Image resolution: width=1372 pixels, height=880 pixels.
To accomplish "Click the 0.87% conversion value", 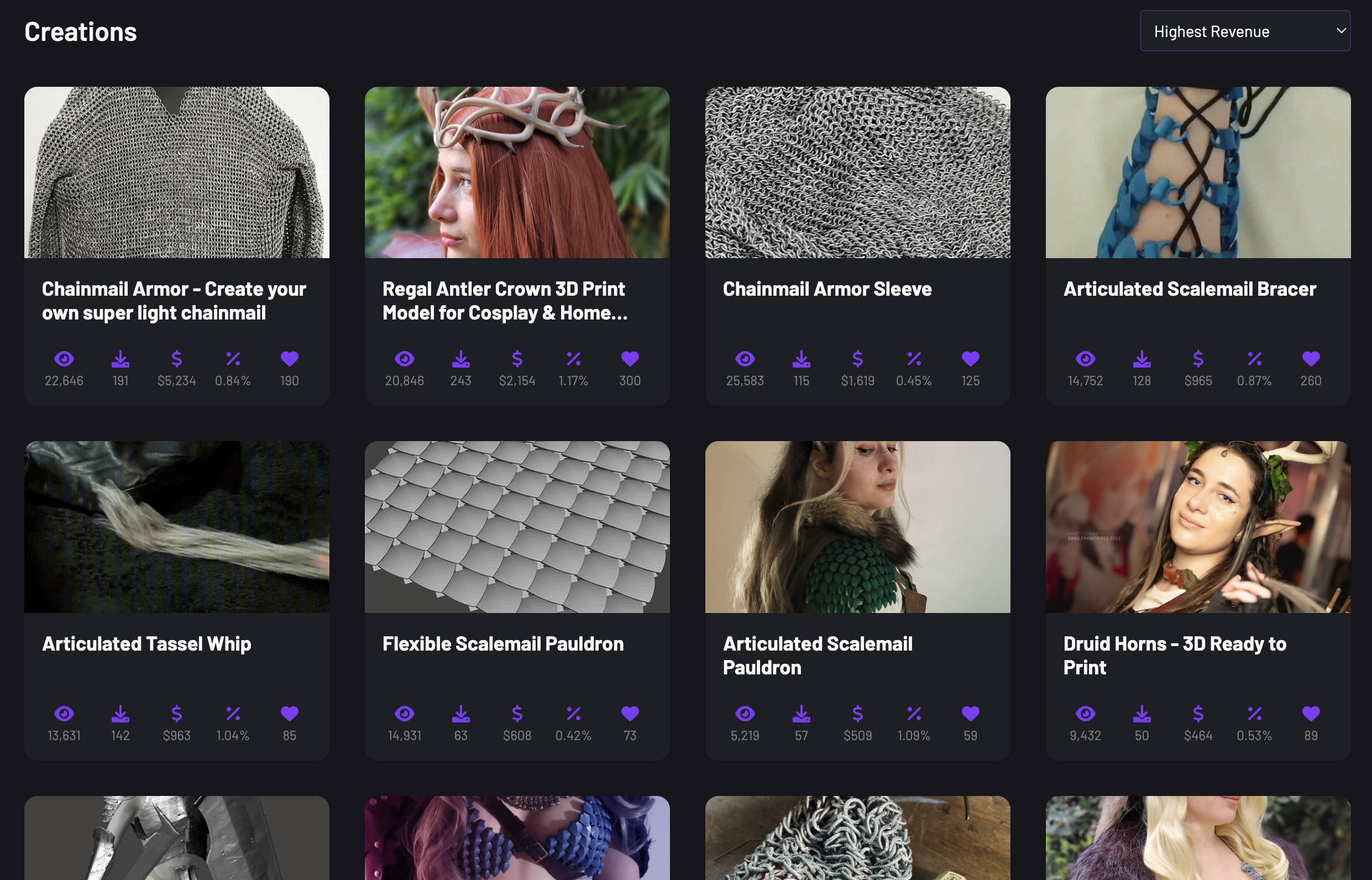I will pyautogui.click(x=1254, y=380).
